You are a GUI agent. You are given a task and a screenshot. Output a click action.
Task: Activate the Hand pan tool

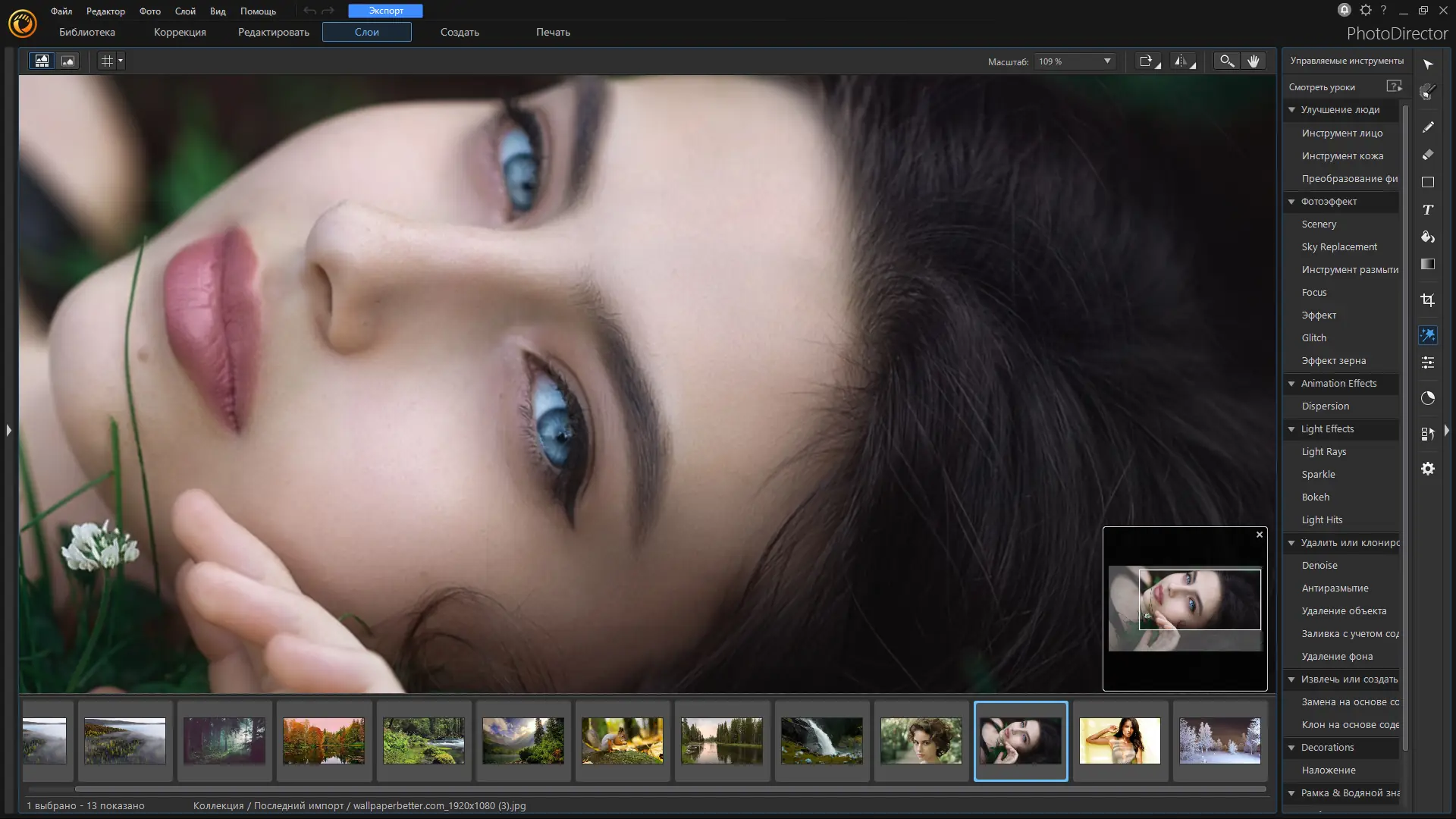[1254, 61]
